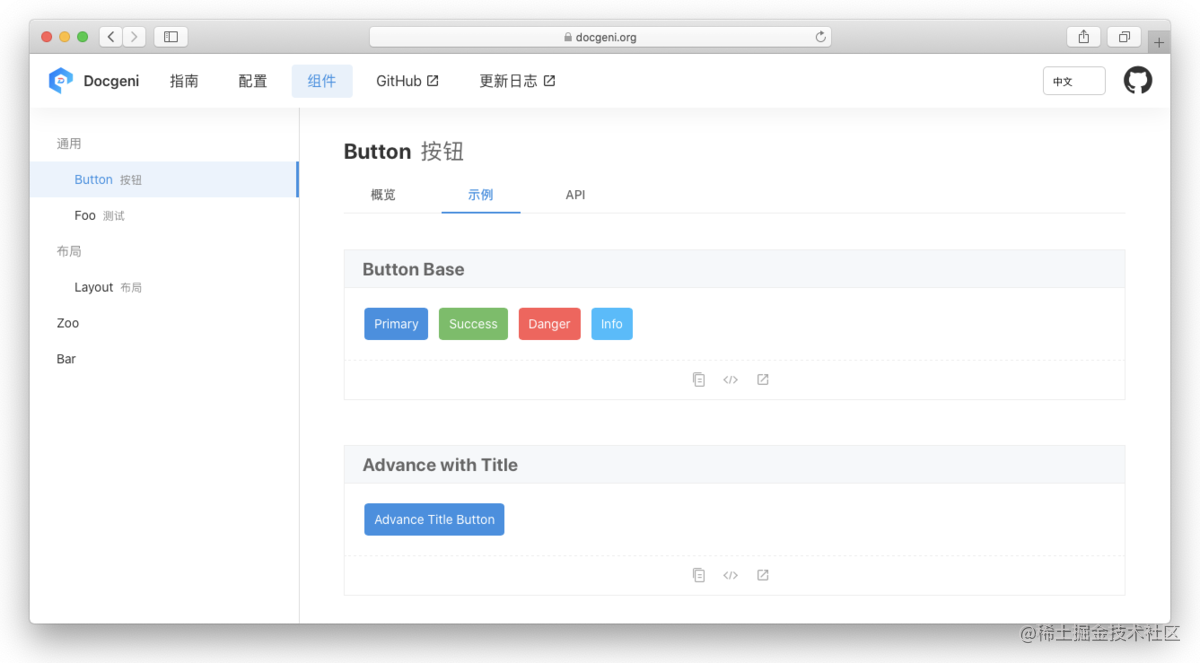This screenshot has width=1200, height=663.
Task: Click the Docgeni logo icon
Action: click(61, 81)
